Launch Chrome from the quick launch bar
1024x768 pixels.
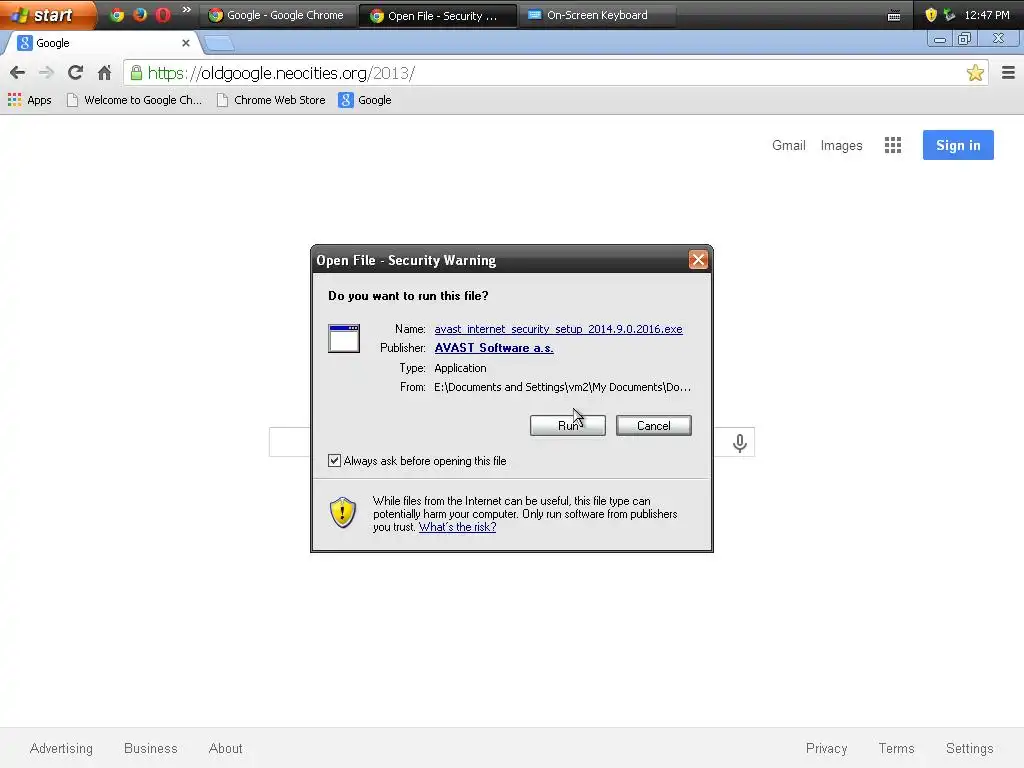[117, 14]
